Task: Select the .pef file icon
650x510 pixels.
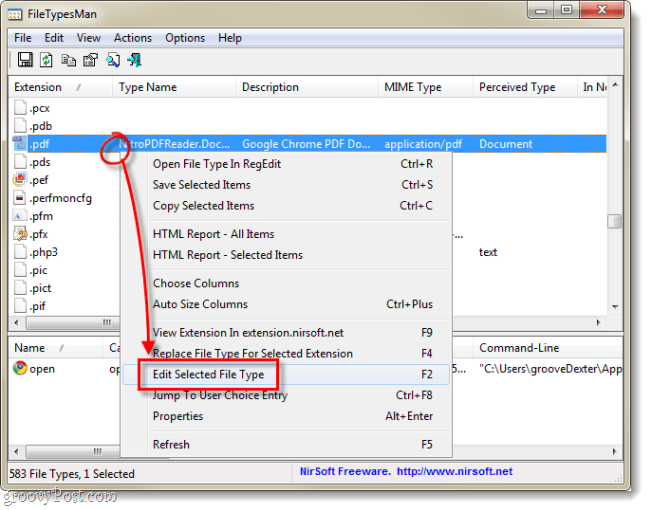Action: 19,180
